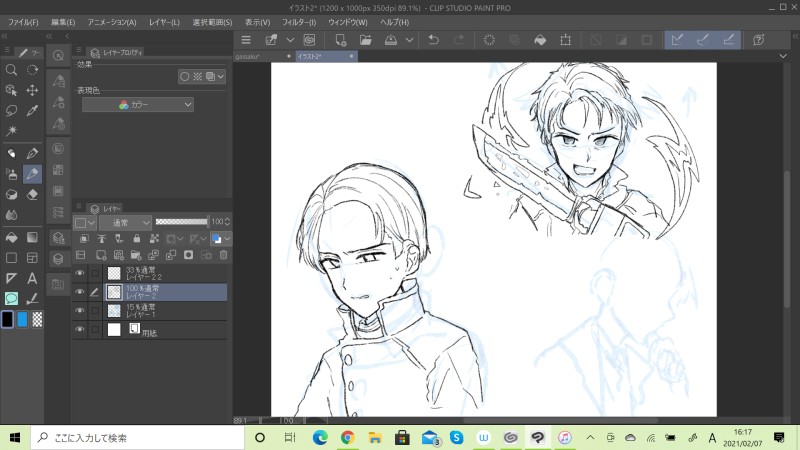Select the Frame border tool
Viewport: 800px width, 450px height.
[x=32, y=258]
